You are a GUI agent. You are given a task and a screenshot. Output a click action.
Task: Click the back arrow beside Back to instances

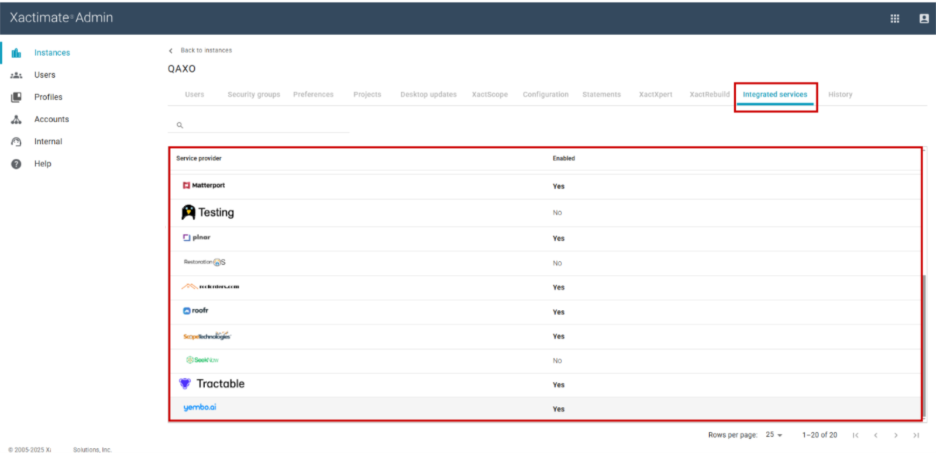pyautogui.click(x=171, y=51)
